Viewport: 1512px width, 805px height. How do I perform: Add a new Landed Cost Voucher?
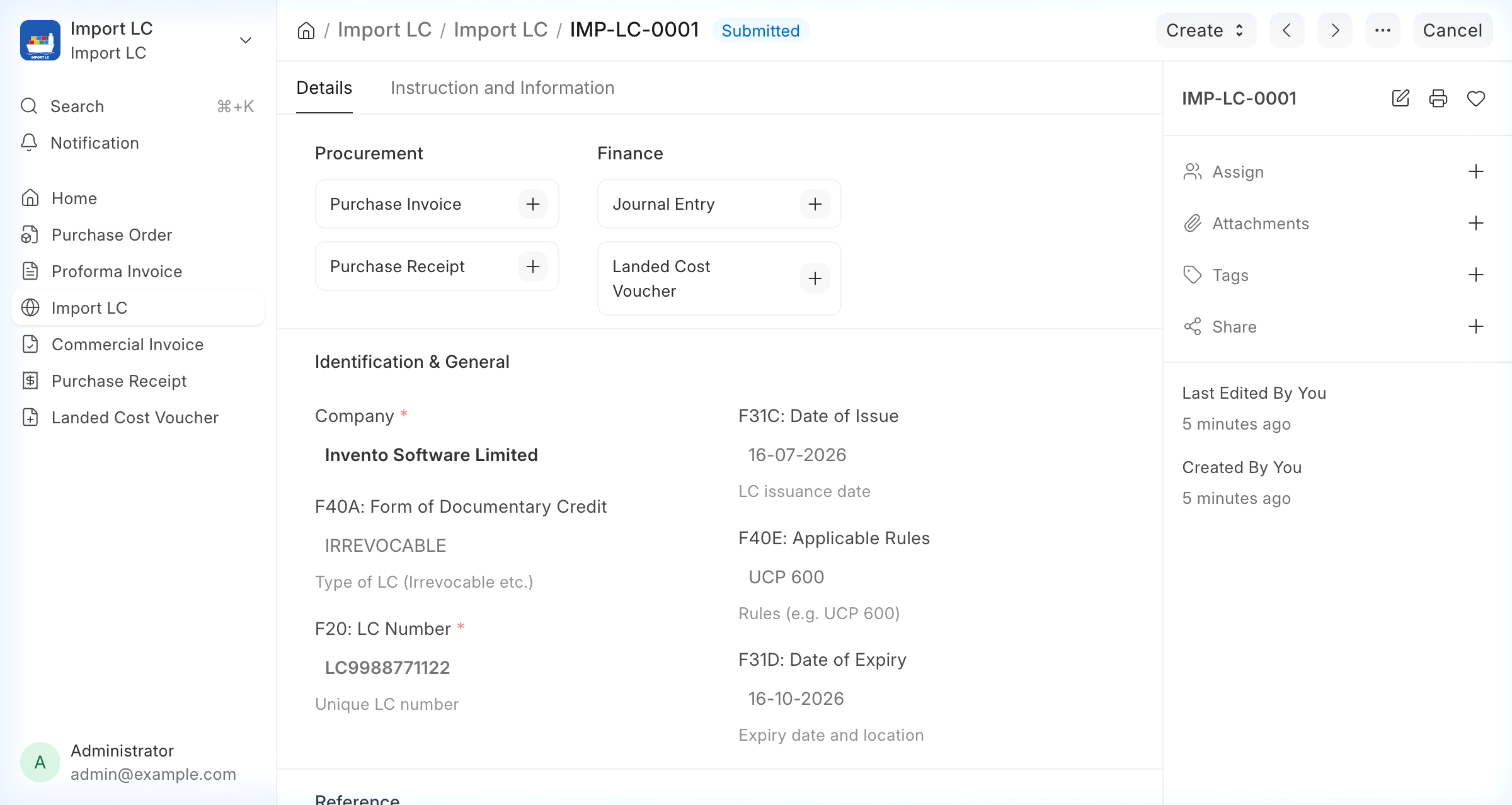tap(815, 278)
